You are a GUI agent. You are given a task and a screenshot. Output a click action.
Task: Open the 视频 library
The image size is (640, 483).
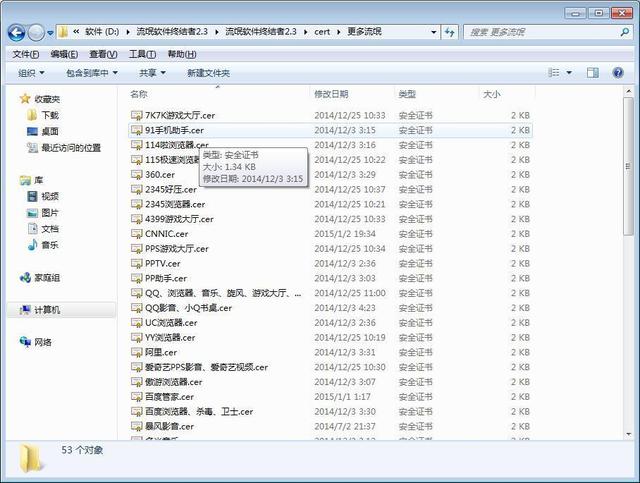pyautogui.click(x=43, y=196)
